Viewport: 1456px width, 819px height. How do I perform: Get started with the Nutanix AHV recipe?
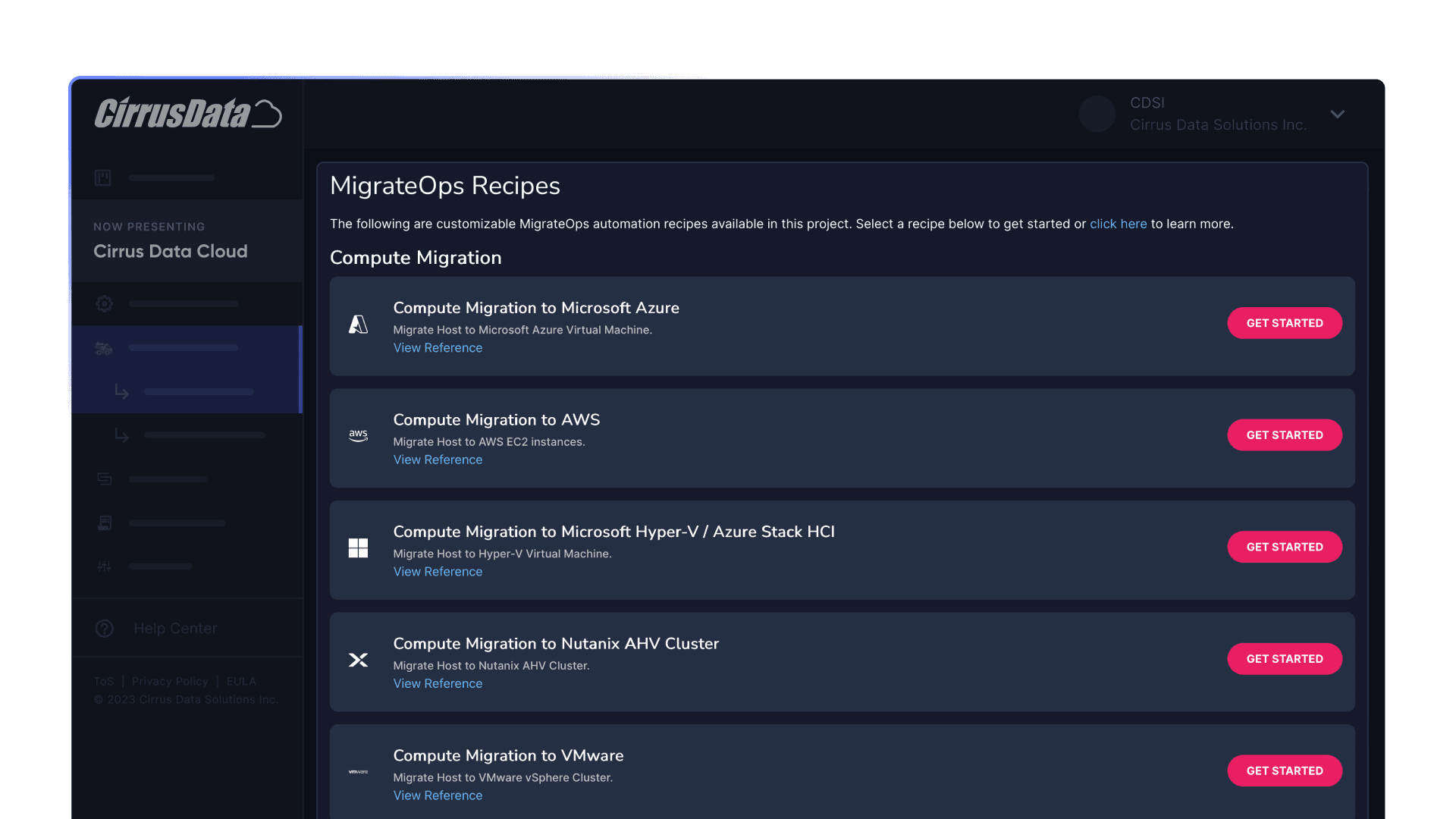[1285, 658]
